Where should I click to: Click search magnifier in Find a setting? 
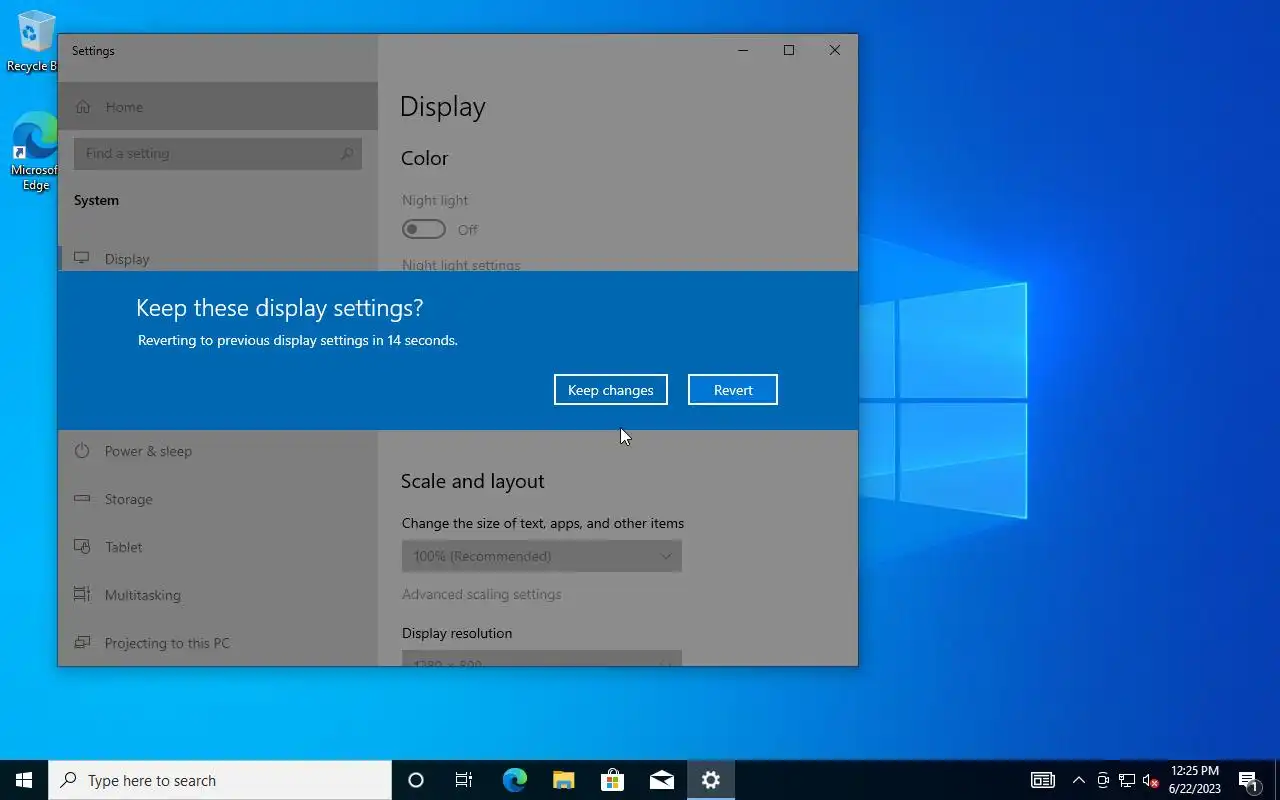coord(347,153)
